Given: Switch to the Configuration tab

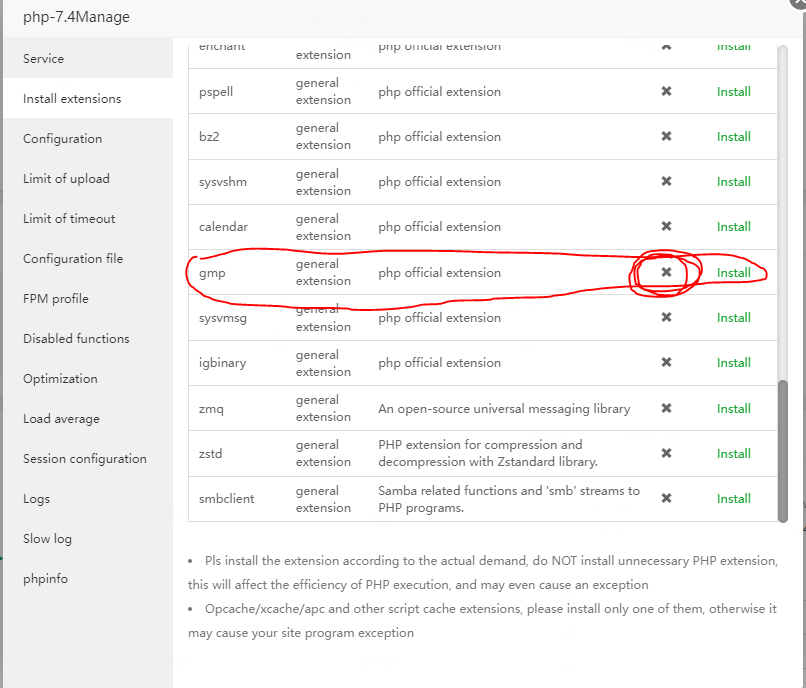Looking at the screenshot, I should click(x=63, y=139).
